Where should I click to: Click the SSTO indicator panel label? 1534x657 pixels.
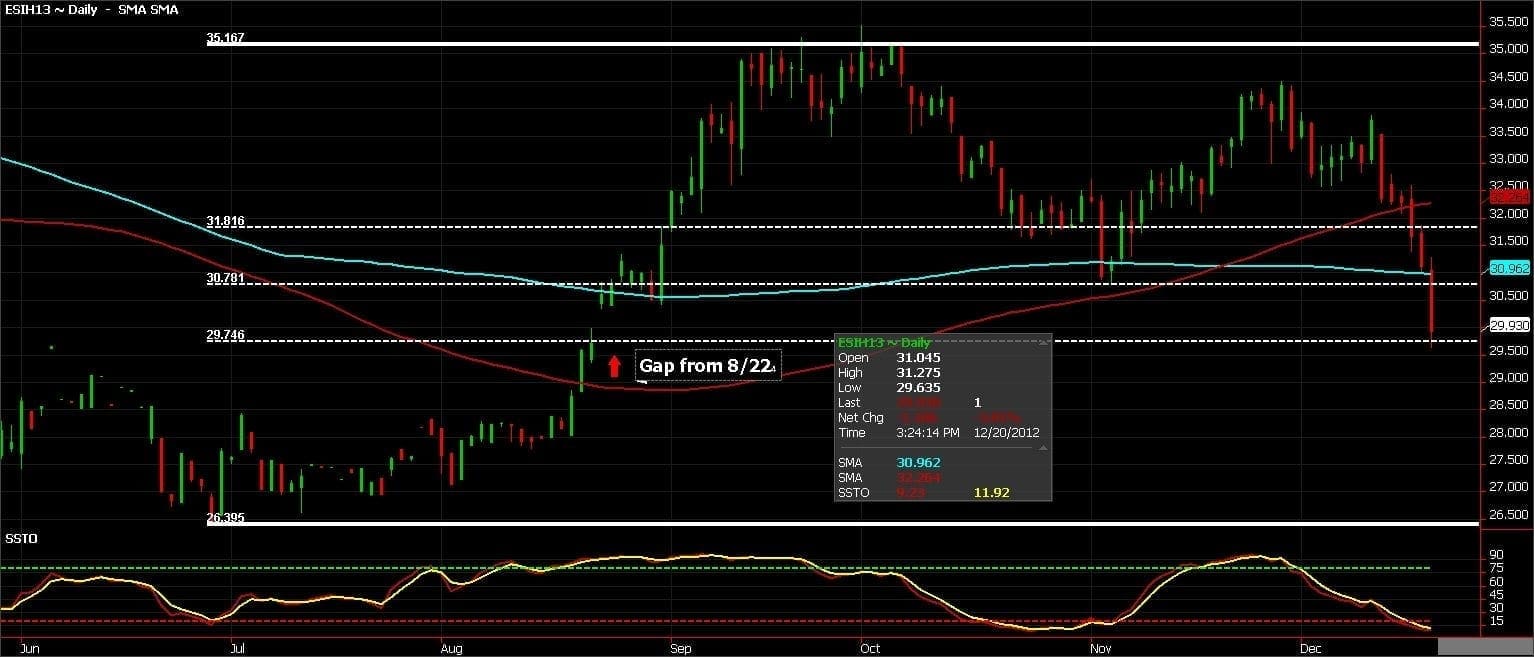coord(21,538)
